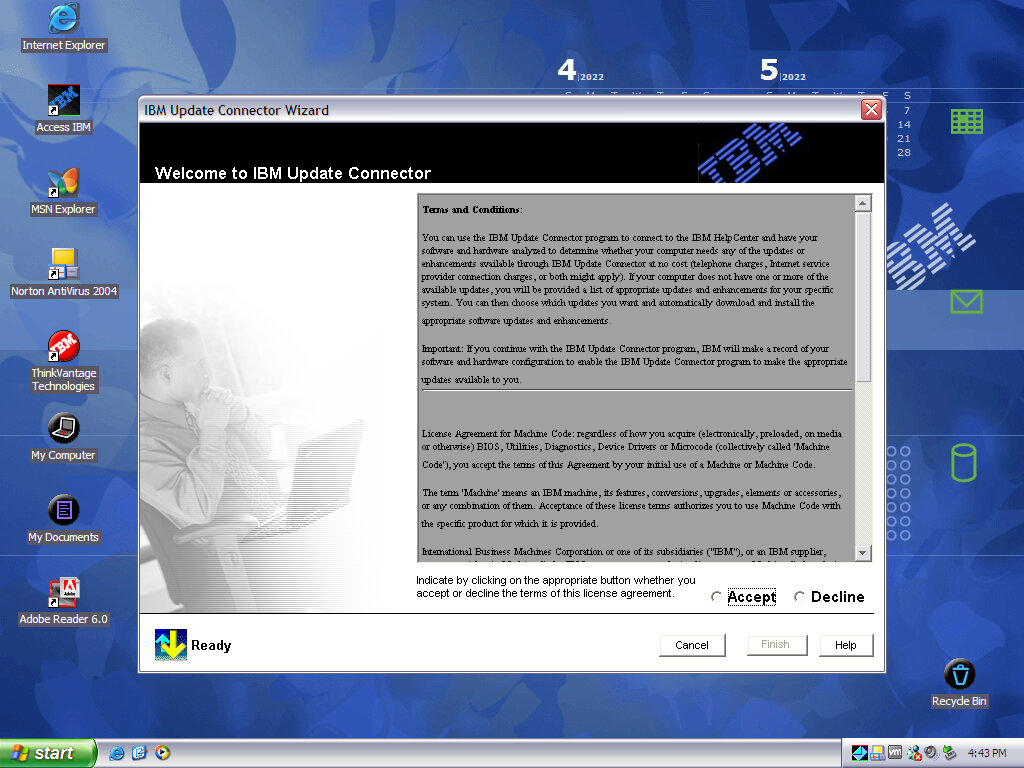Select the Decline radio button
1024x768 pixels.
click(799, 597)
